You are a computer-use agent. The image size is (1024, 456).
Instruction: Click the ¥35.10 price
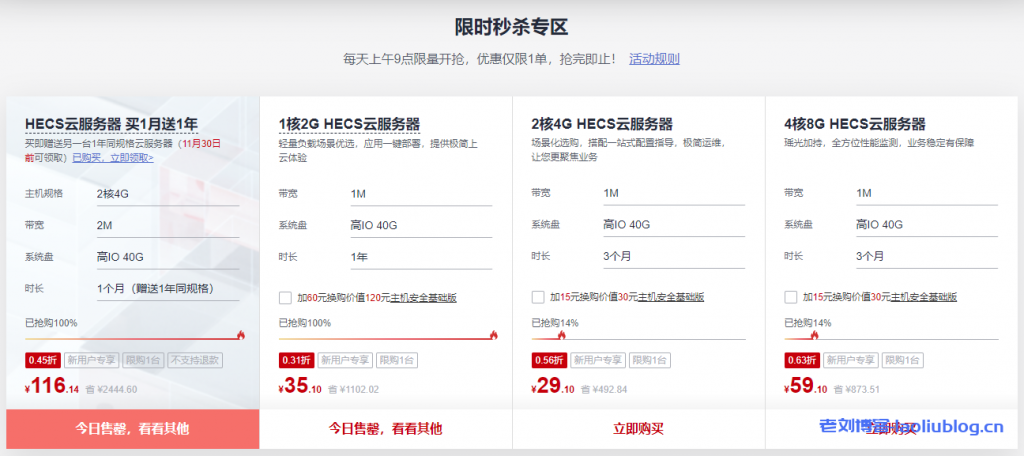click(x=300, y=387)
